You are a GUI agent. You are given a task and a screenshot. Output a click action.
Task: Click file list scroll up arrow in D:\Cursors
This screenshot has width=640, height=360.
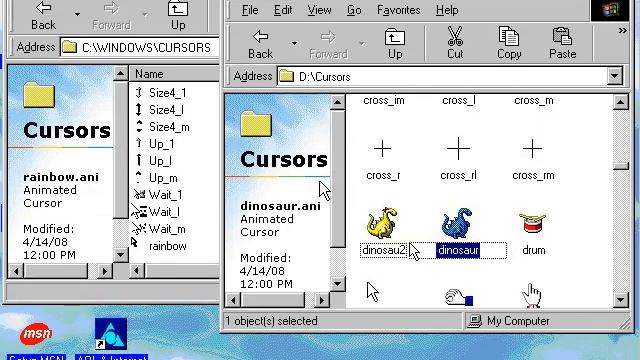(x=620, y=102)
